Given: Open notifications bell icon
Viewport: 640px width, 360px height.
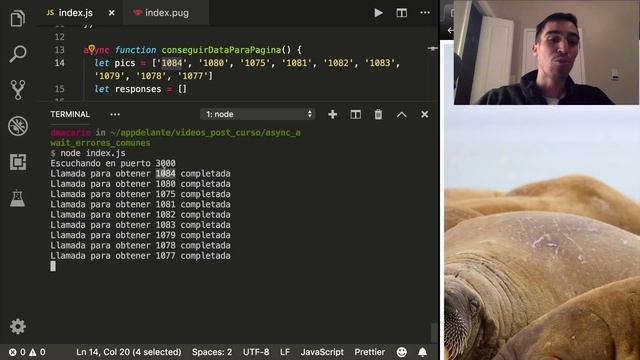Looking at the screenshot, I should pyautogui.click(x=422, y=352).
